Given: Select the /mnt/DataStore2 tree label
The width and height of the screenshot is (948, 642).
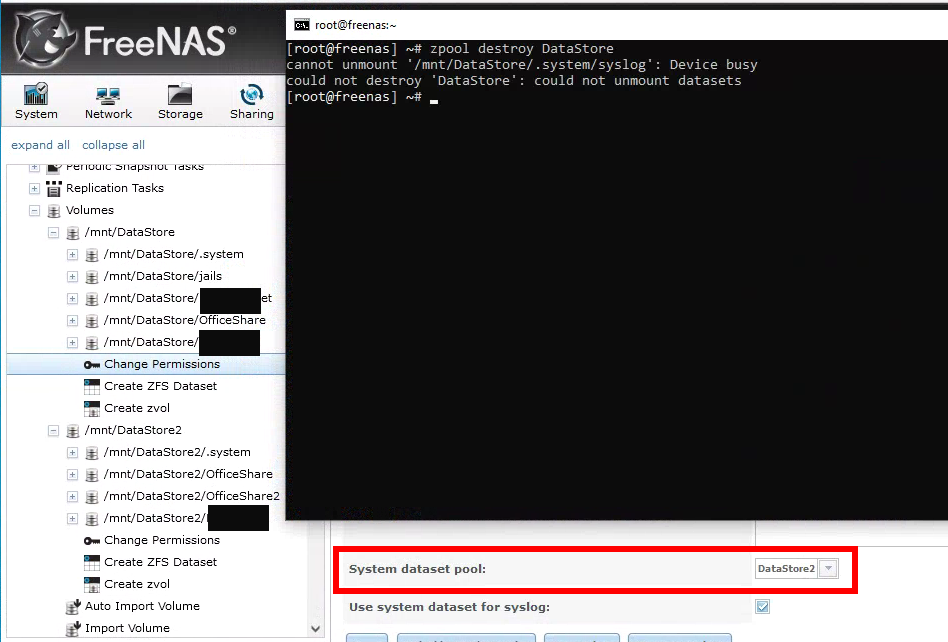Looking at the screenshot, I should [133, 430].
